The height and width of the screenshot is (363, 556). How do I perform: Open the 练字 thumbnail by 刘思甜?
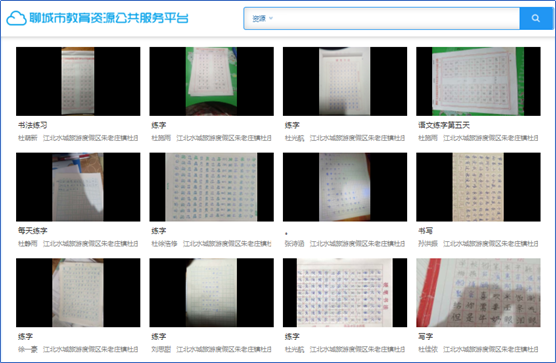point(211,292)
